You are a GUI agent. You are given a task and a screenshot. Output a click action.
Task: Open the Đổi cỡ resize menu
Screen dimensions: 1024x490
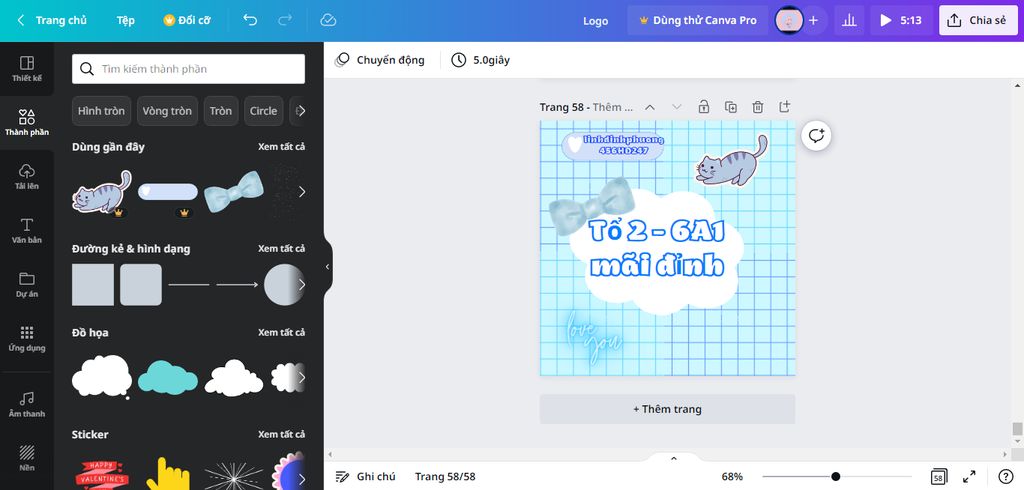(x=187, y=20)
